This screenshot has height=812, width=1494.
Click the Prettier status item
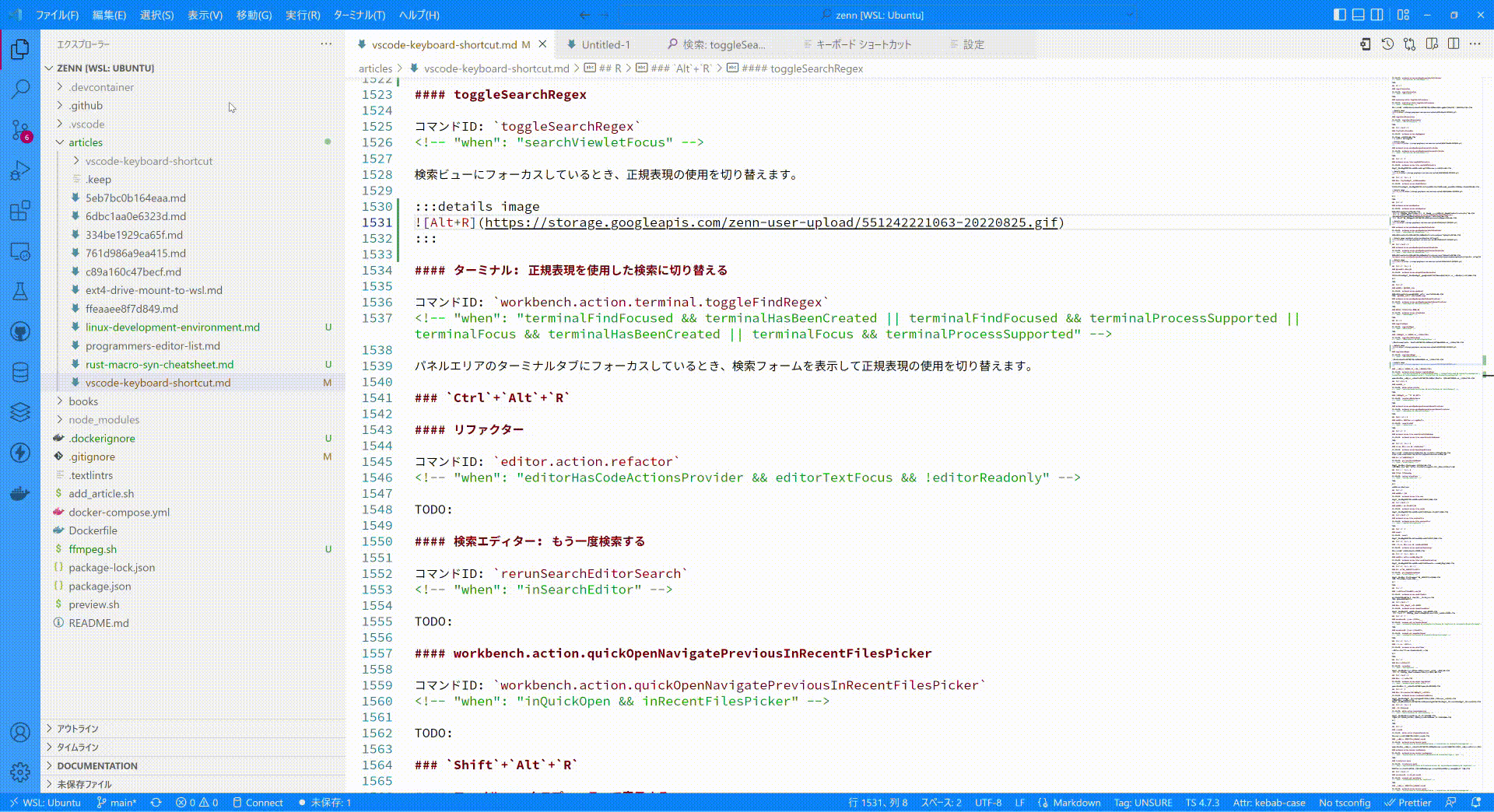1408,803
